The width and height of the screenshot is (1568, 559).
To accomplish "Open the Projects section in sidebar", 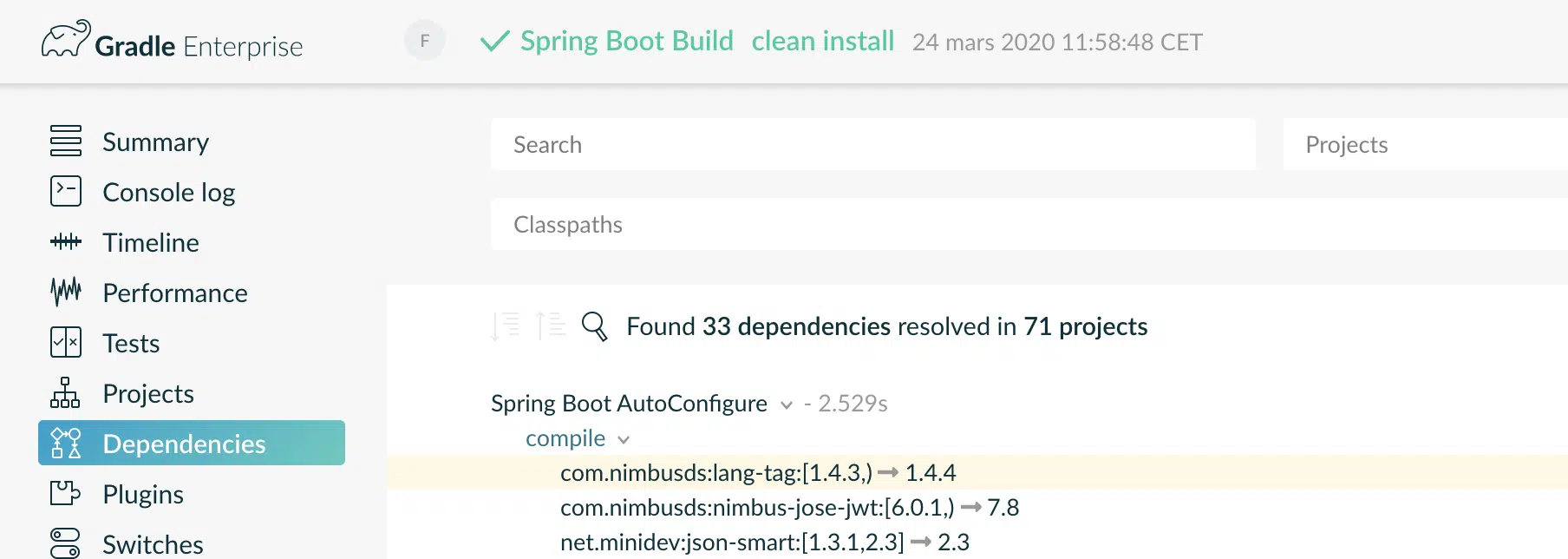I will click(x=148, y=393).
